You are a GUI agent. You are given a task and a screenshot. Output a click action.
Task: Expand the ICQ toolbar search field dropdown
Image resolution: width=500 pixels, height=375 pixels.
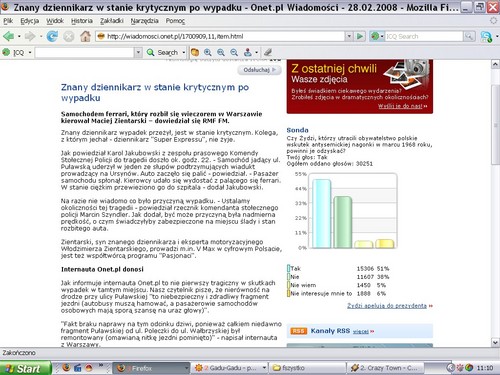138,52
